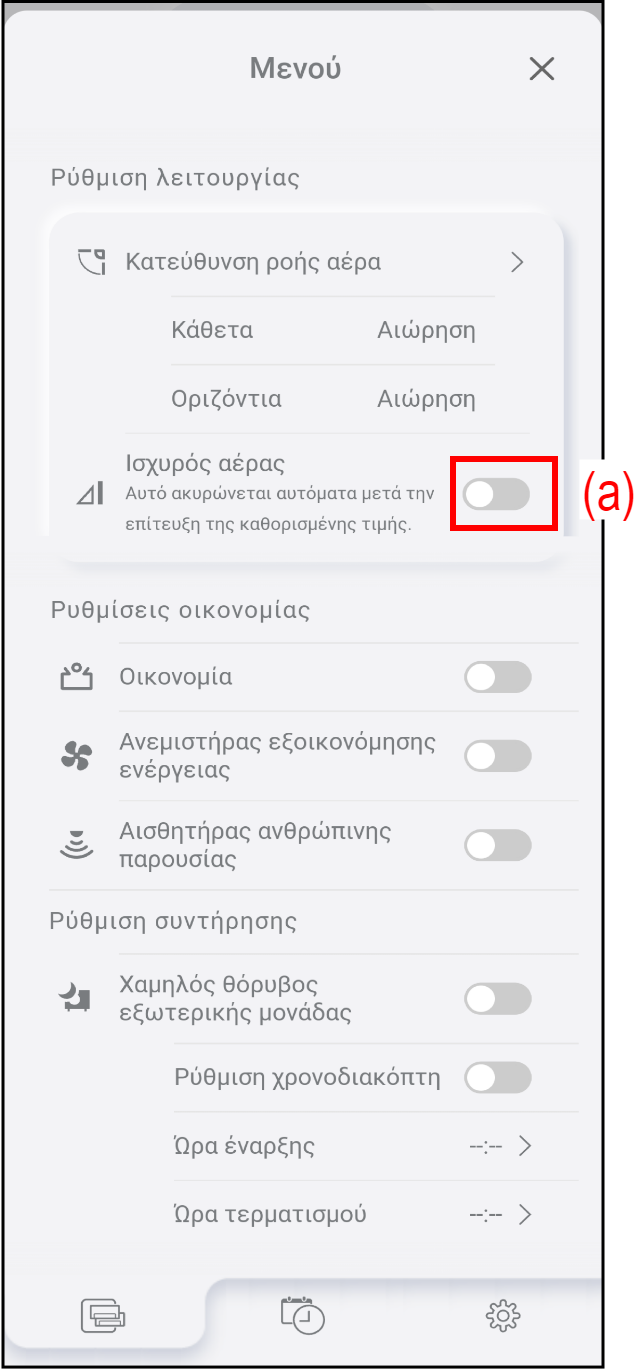643x1371 pixels.
Task: Click the low-noise outdoor unit moon icon
Action: click(x=76, y=998)
